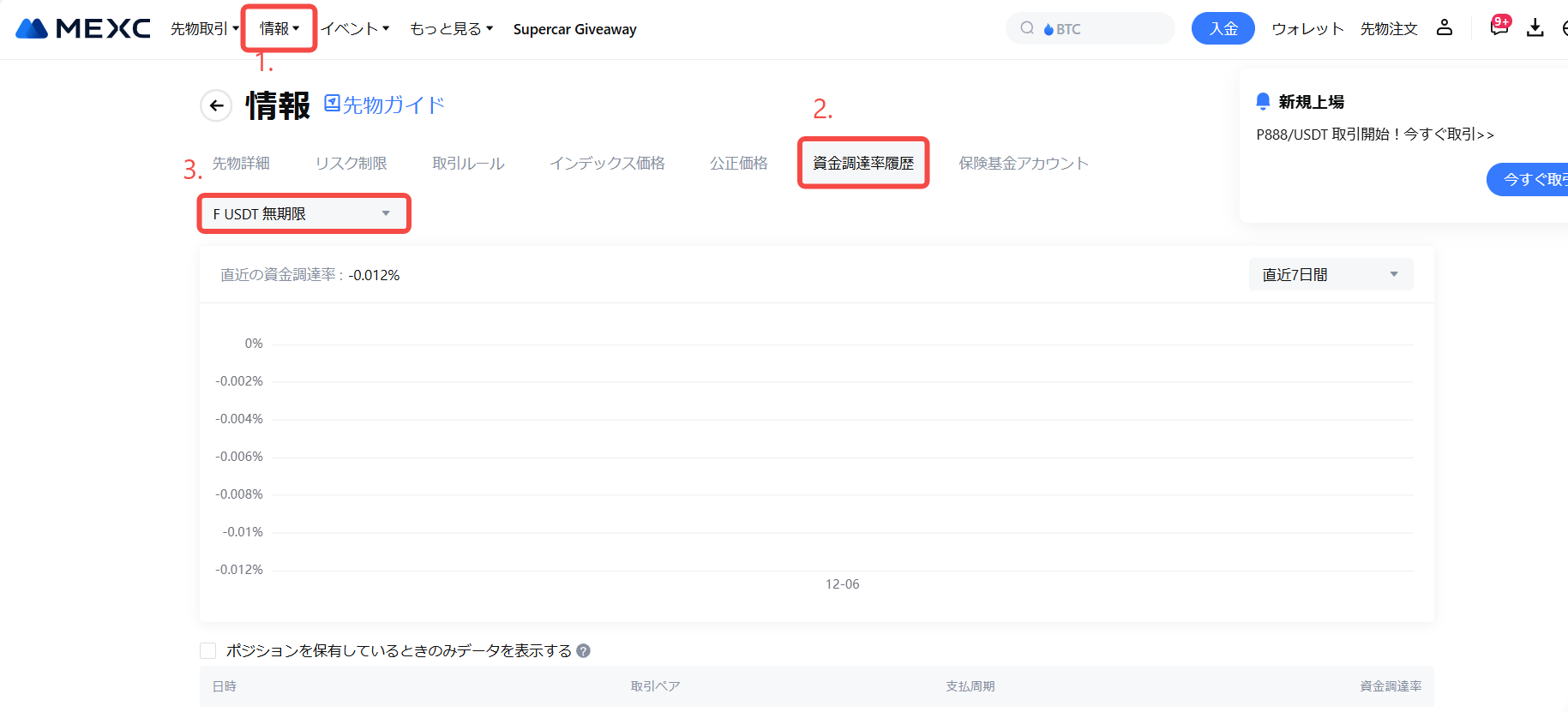The image size is (1568, 712).
Task: Switch to the 資金調達率履歴 tab
Action: click(862, 163)
